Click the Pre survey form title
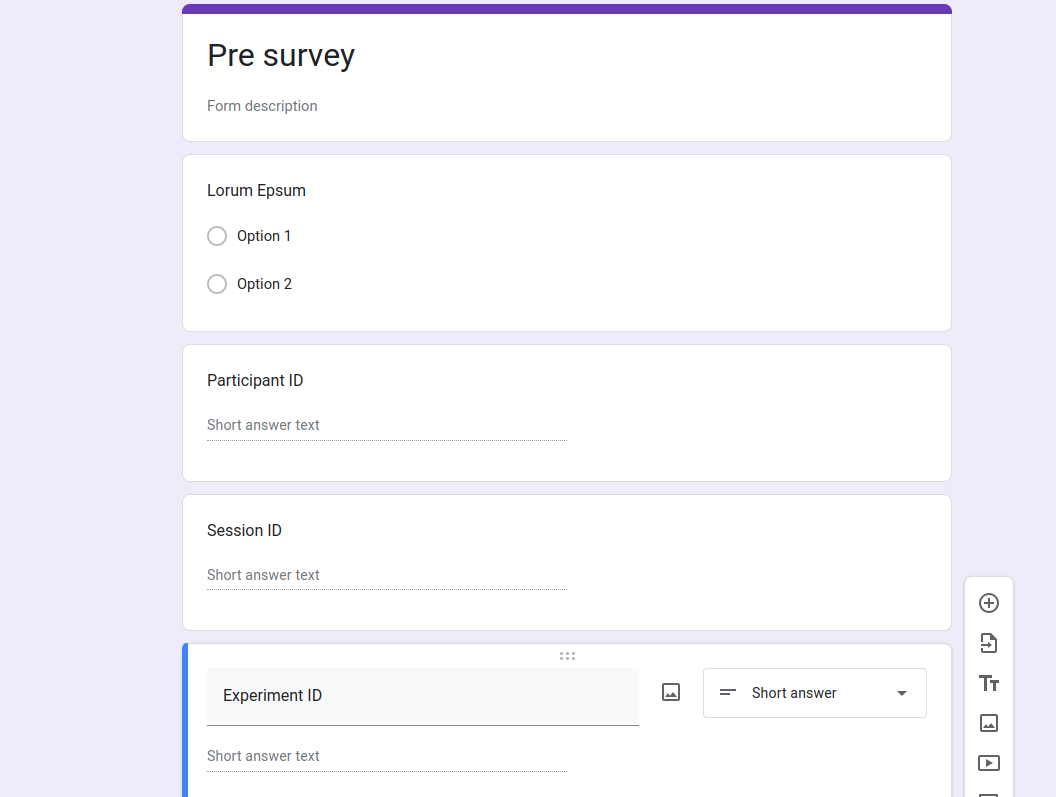Viewport: 1056px width, 797px height. (x=281, y=55)
